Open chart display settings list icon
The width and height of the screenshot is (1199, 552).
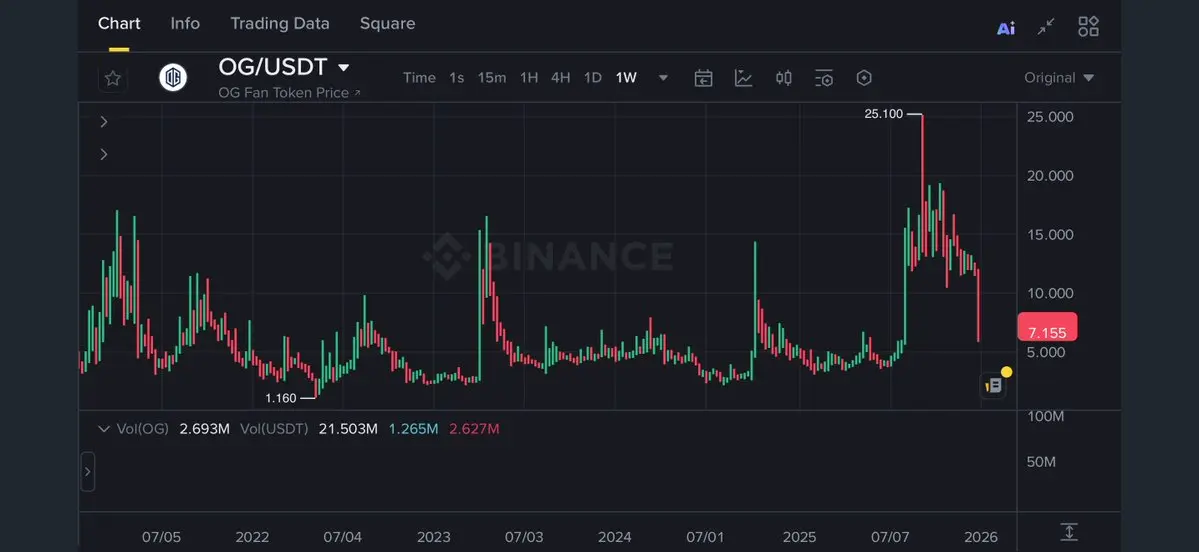pyautogui.click(x=824, y=78)
